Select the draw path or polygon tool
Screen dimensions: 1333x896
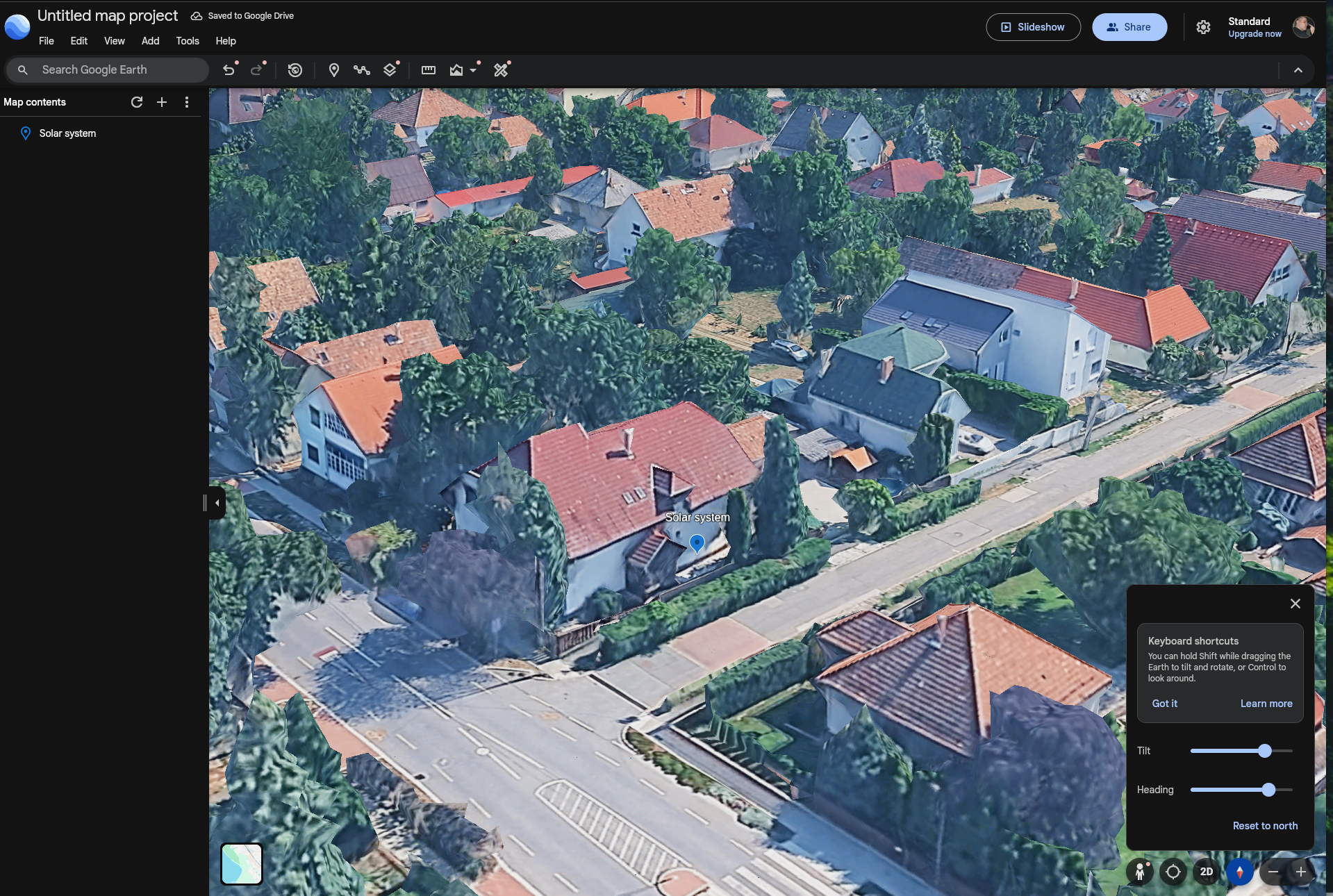[x=361, y=69]
